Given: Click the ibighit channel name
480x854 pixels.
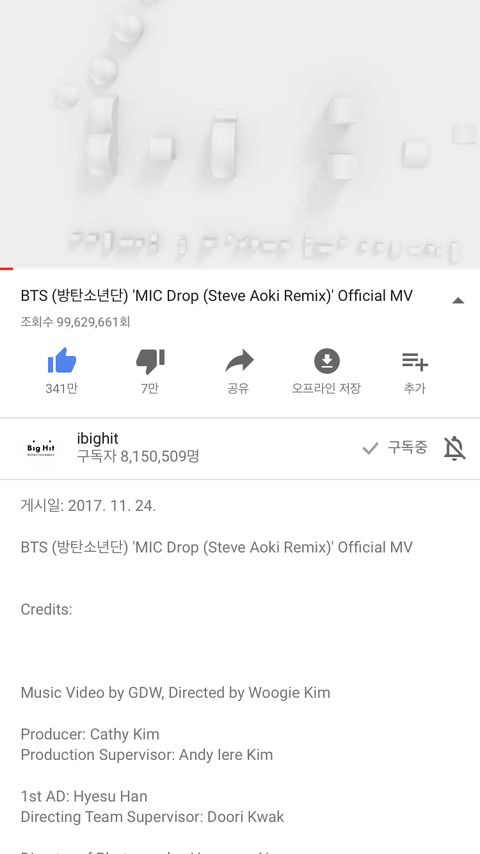Looking at the screenshot, I should pyautogui.click(x=98, y=438).
